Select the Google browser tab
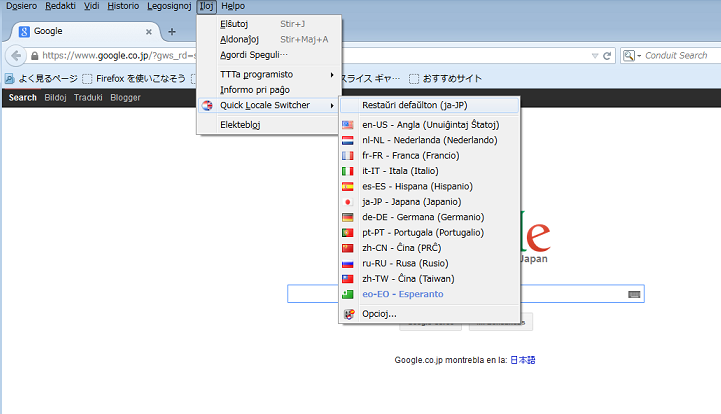721x414 pixels. point(85,31)
